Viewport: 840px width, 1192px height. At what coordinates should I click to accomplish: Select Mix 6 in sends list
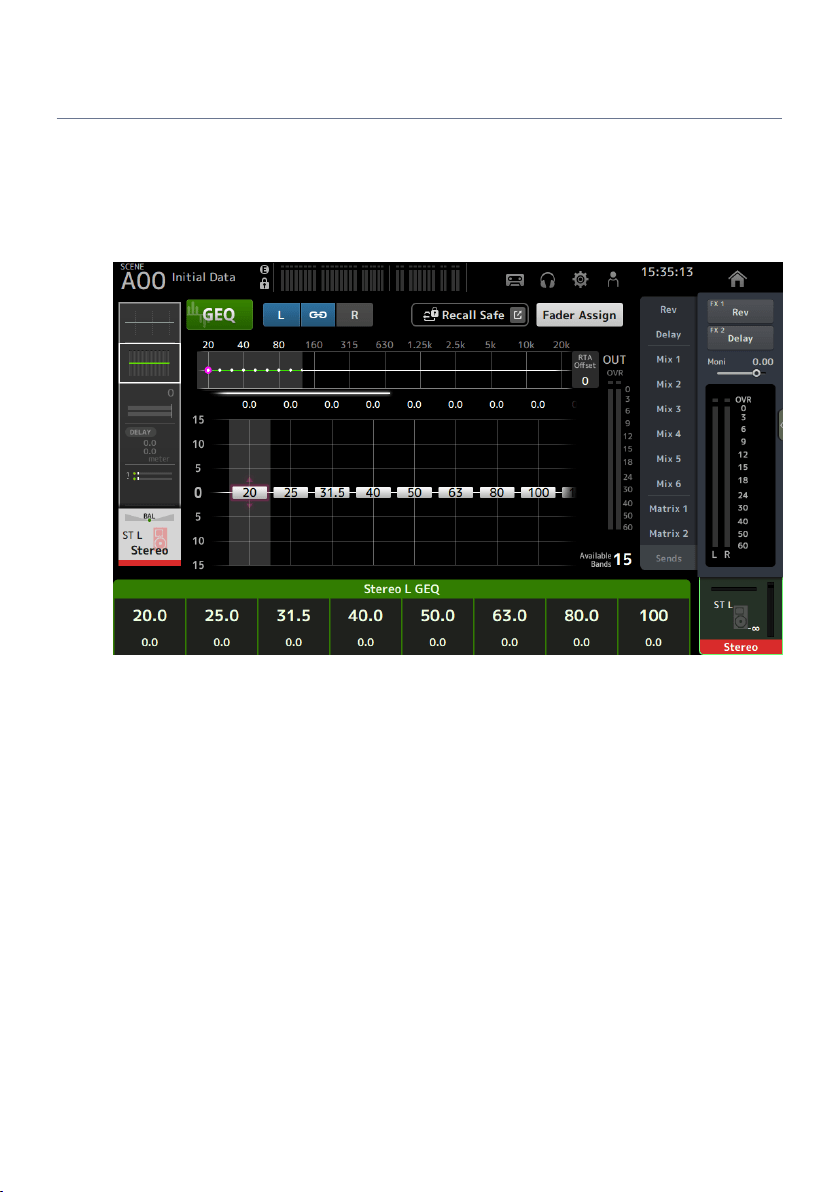click(x=668, y=483)
